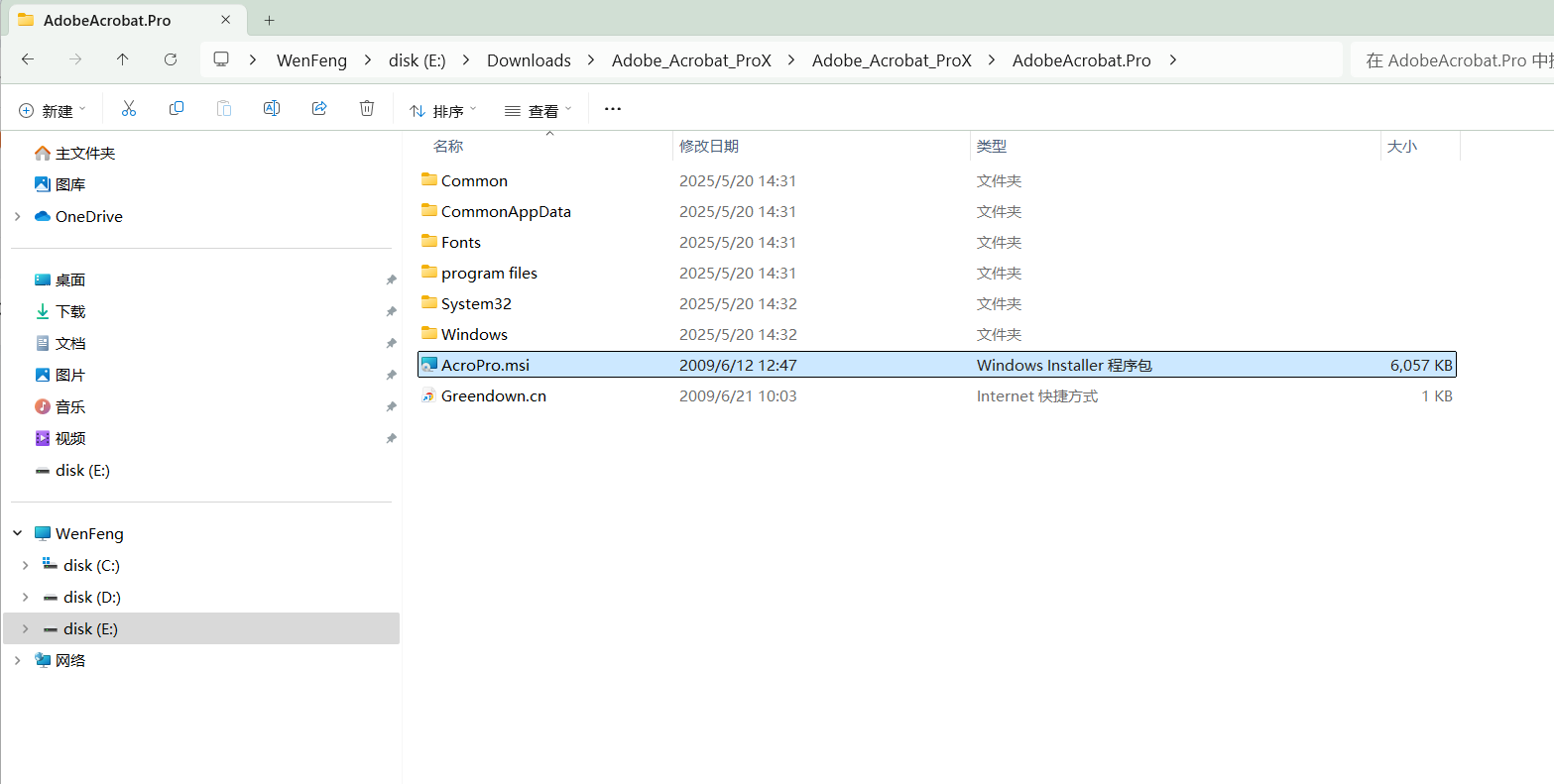This screenshot has width=1554, height=784.
Task: Click the Copy icon in toolbar
Action: click(x=177, y=109)
